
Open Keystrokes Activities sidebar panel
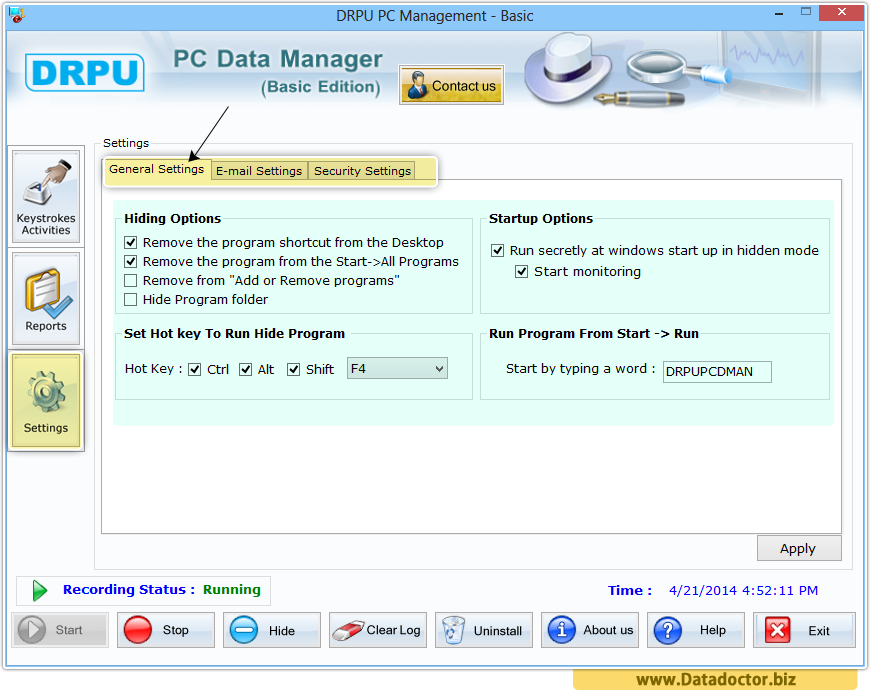[46, 196]
